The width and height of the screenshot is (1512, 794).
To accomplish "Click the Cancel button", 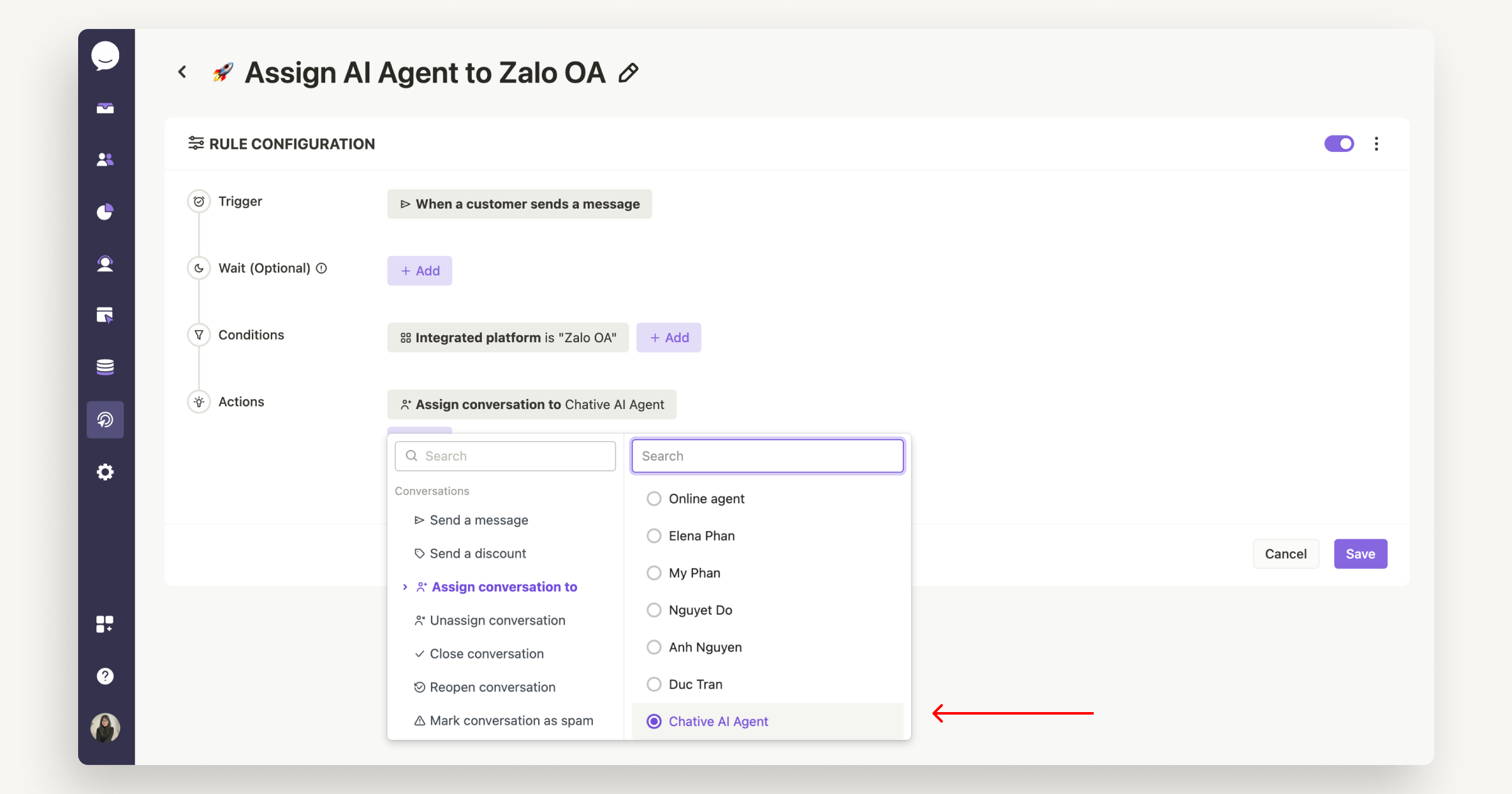I will [x=1286, y=554].
